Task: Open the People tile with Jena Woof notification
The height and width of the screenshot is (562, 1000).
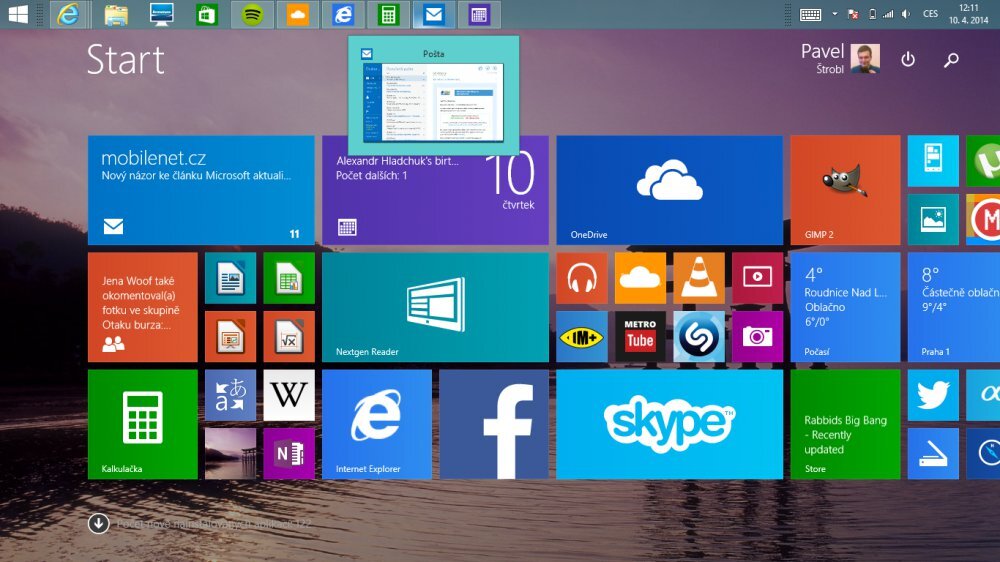Action: (142, 307)
